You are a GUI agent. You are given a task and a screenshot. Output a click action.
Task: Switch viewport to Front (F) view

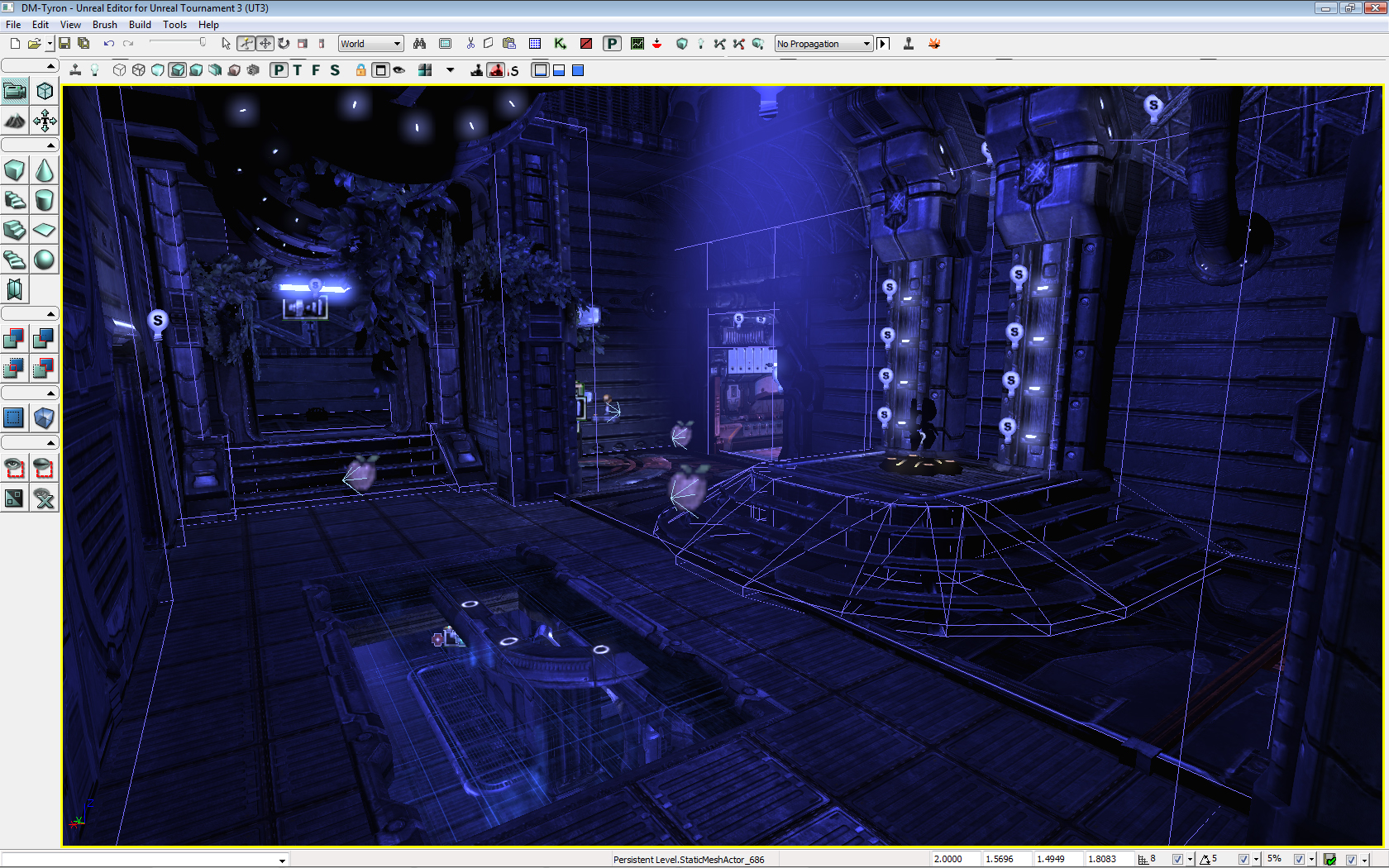coord(316,70)
